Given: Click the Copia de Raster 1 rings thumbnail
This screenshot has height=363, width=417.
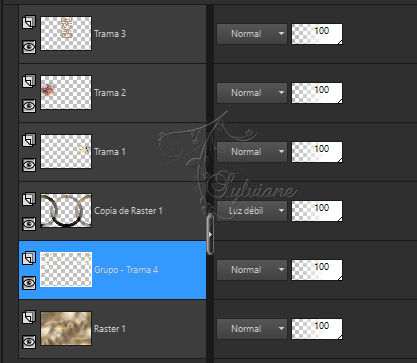Looking at the screenshot, I should (x=66, y=211).
